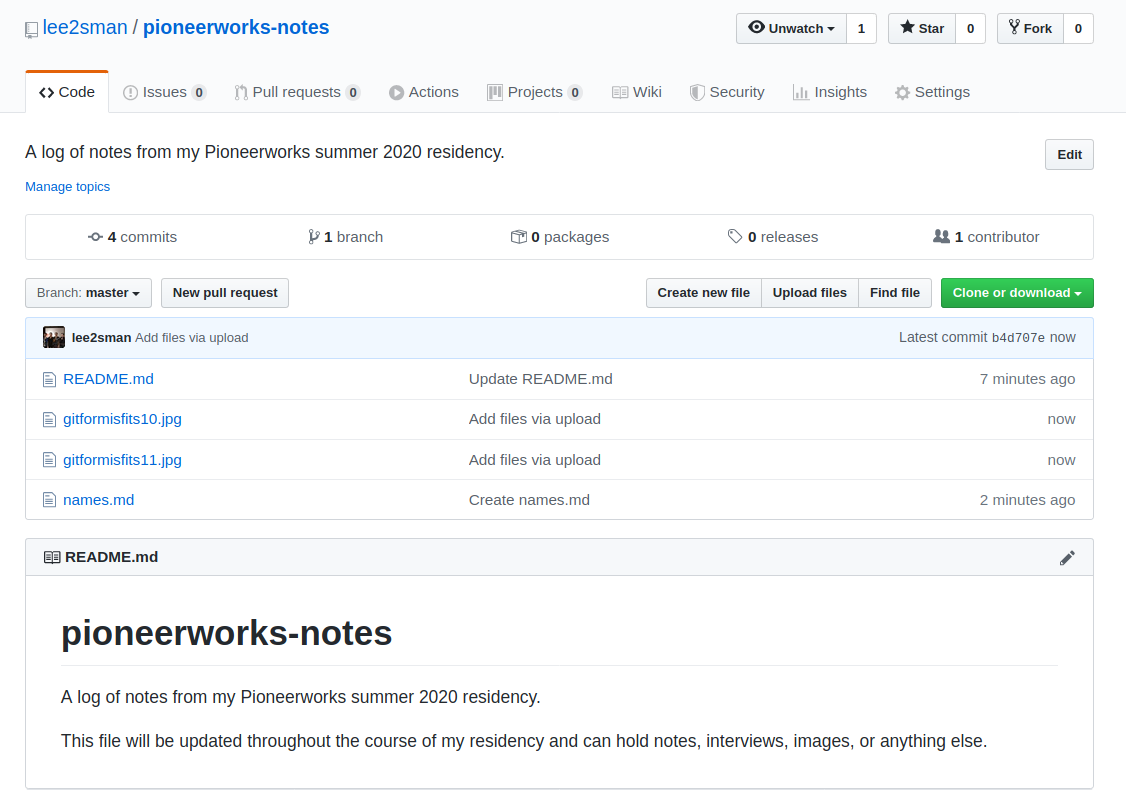Open the Security tab
1126x812 pixels.
727,92
